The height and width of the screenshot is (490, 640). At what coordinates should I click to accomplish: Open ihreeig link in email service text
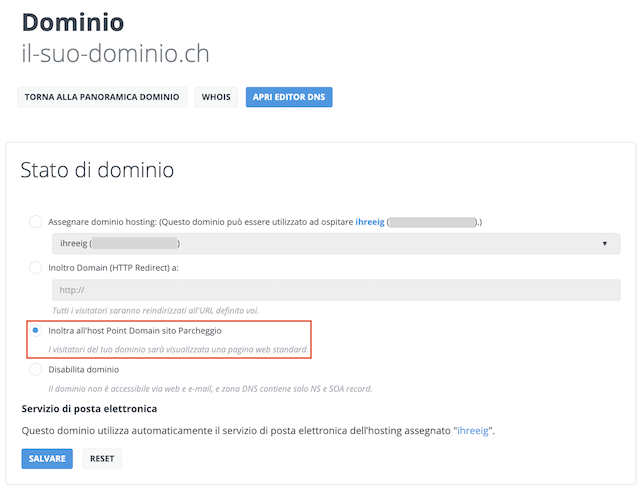pos(473,431)
